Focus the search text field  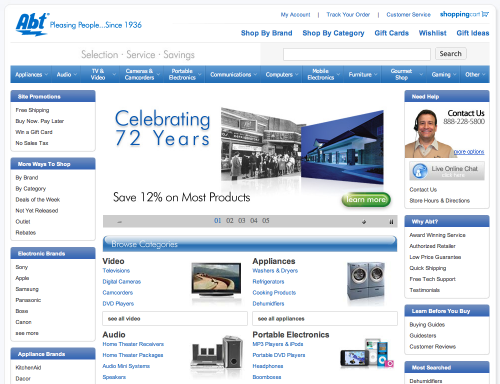tap(357, 54)
